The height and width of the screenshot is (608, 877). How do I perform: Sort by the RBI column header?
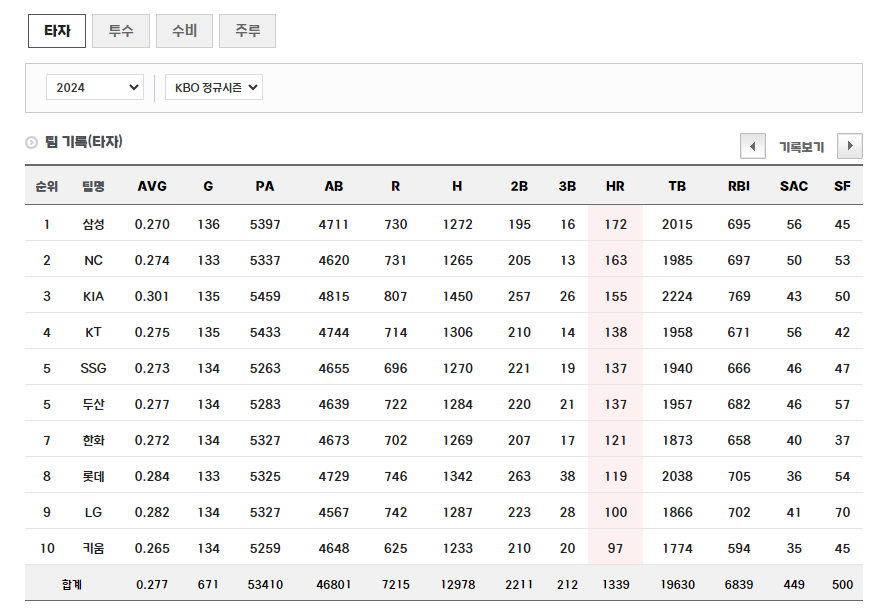pyautogui.click(x=731, y=186)
